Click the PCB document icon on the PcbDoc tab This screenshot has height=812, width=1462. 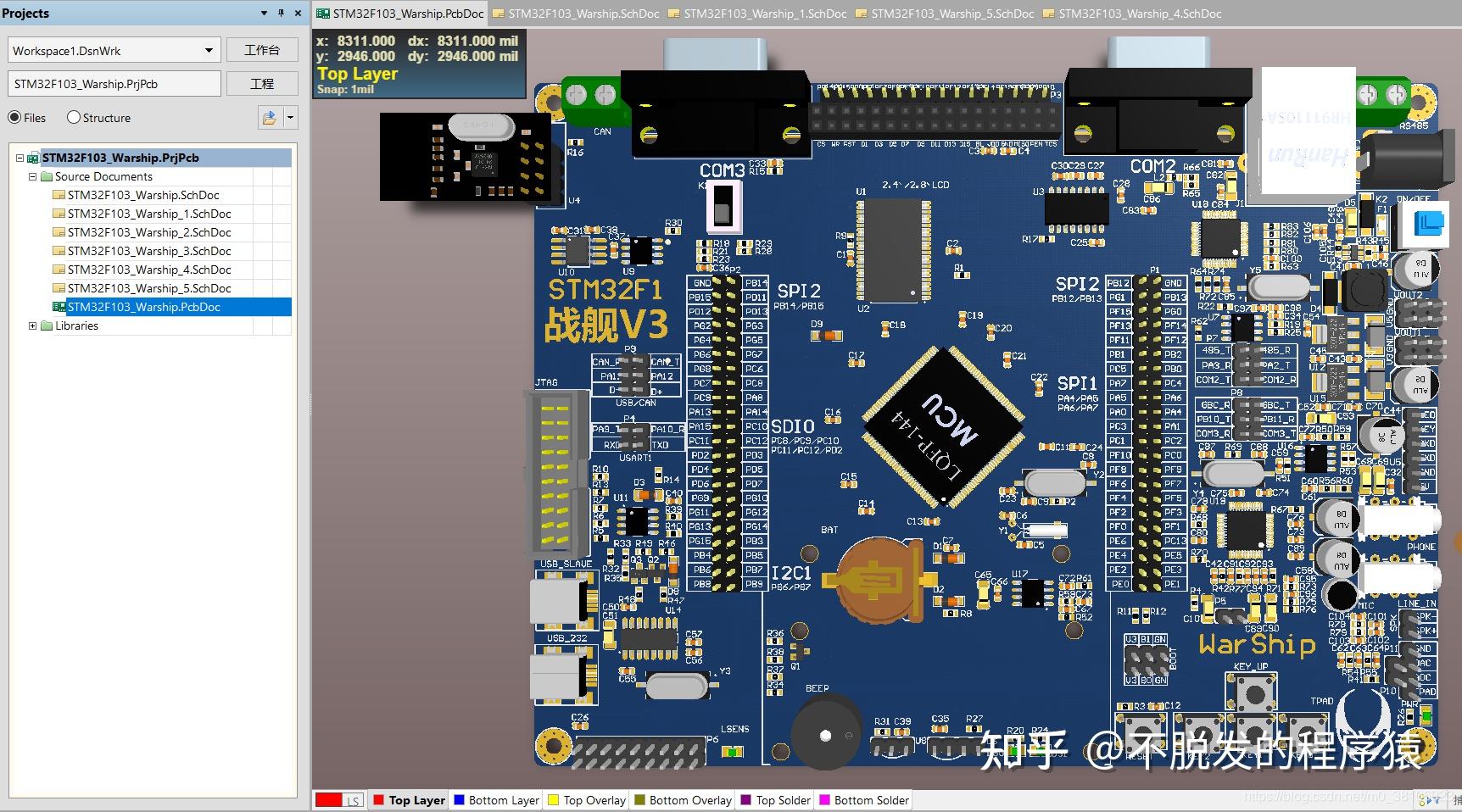[x=322, y=13]
